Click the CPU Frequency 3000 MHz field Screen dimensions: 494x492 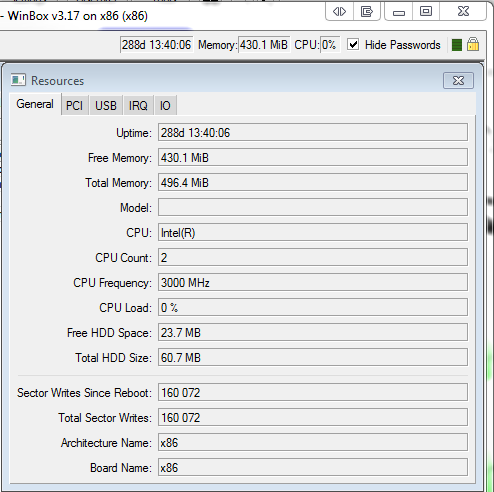click(313, 282)
